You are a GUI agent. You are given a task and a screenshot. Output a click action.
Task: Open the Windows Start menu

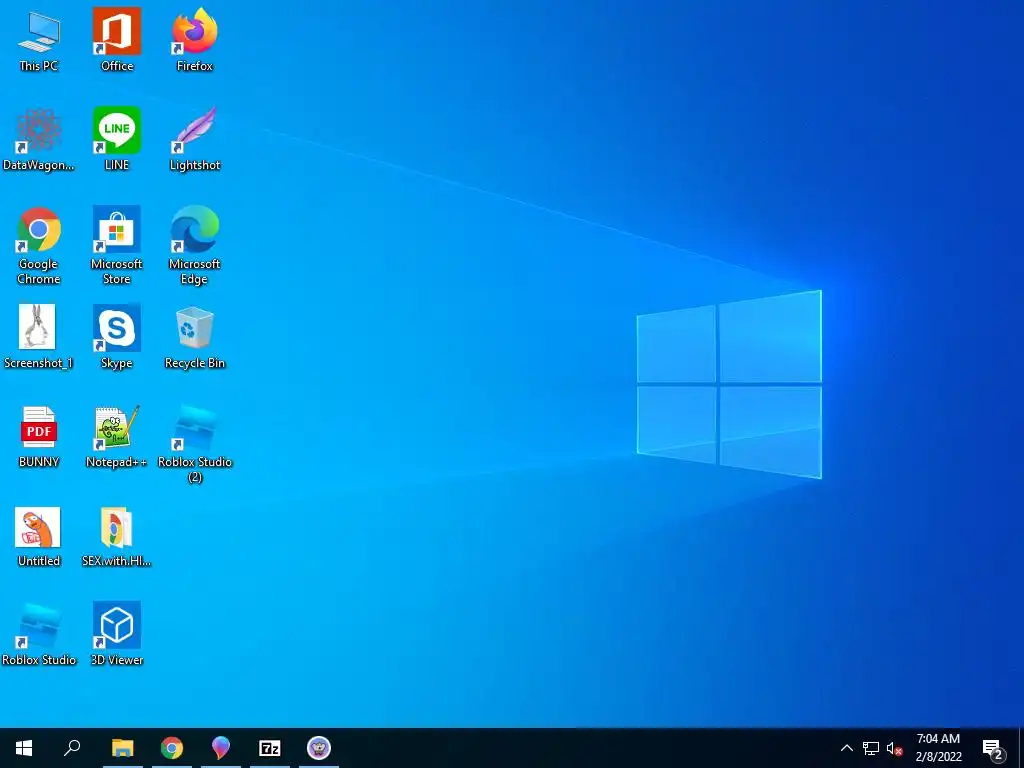24,748
